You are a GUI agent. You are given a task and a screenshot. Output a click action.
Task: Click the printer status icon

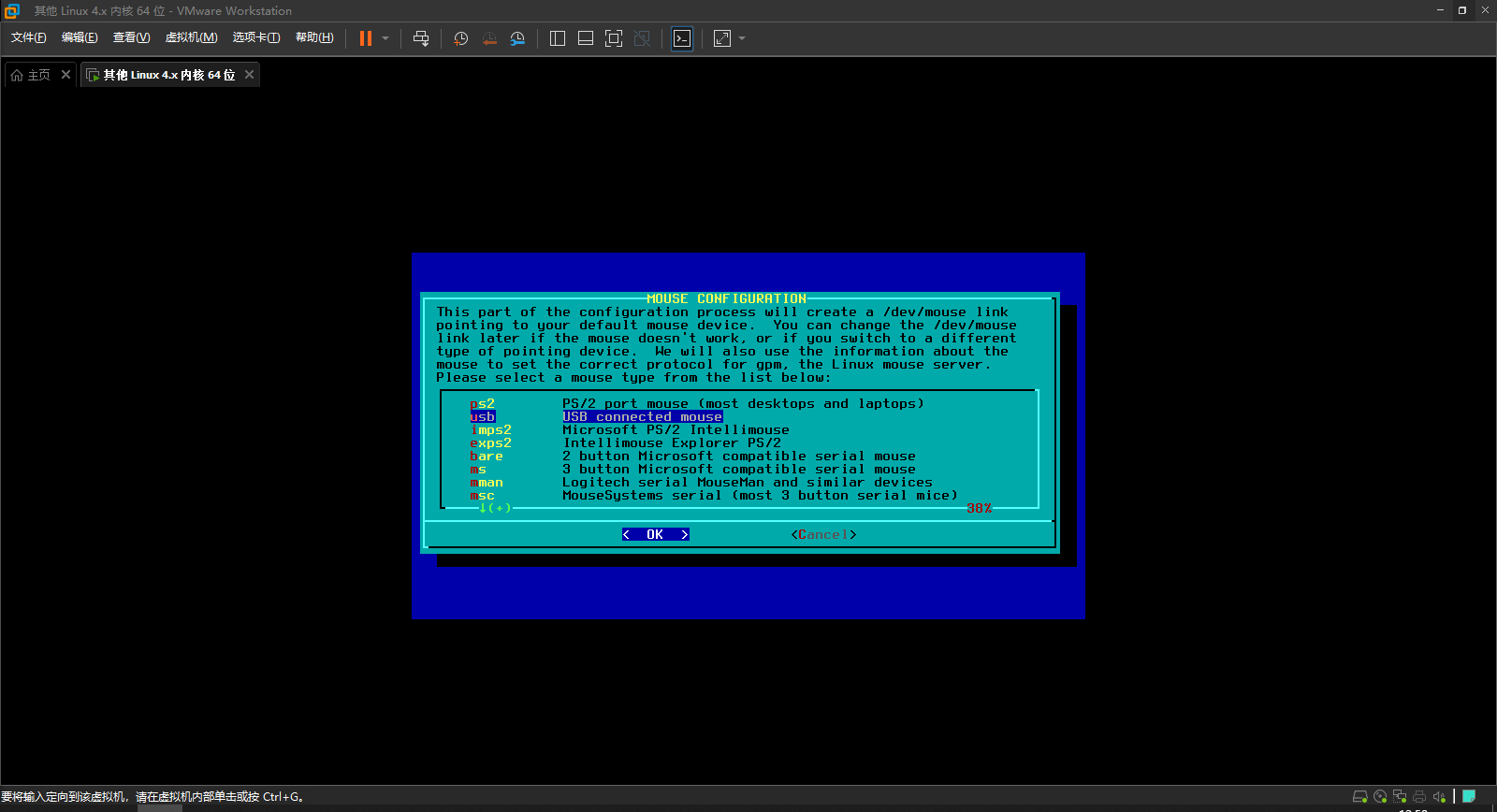tap(1419, 797)
